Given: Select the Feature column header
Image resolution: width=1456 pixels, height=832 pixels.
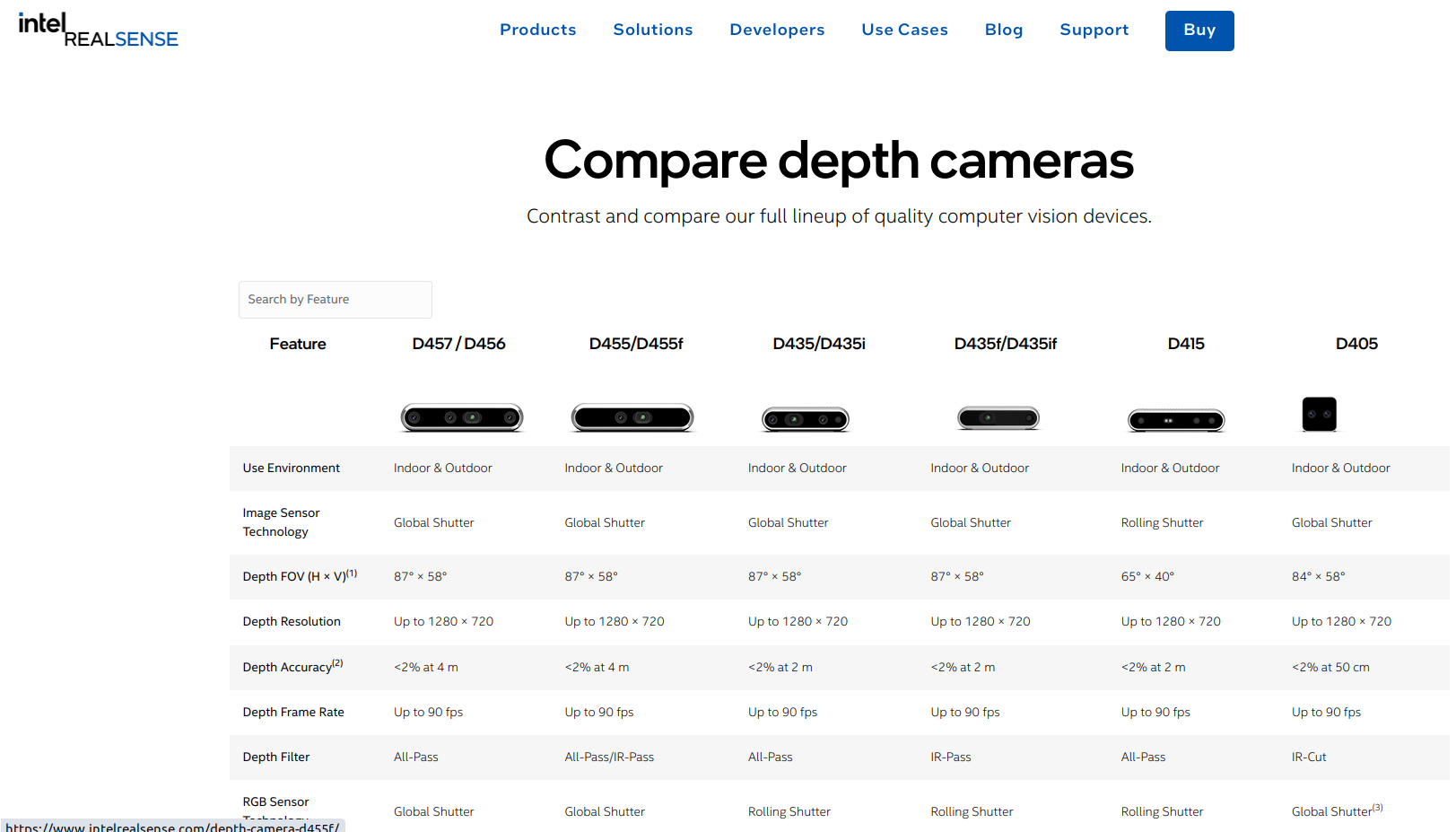Looking at the screenshot, I should (x=298, y=344).
